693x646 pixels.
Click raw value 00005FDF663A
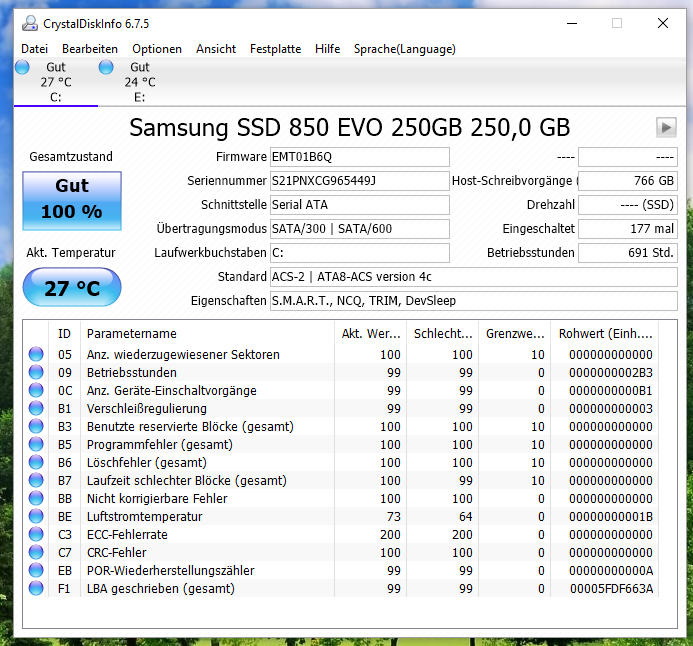pyautogui.click(x=611, y=589)
